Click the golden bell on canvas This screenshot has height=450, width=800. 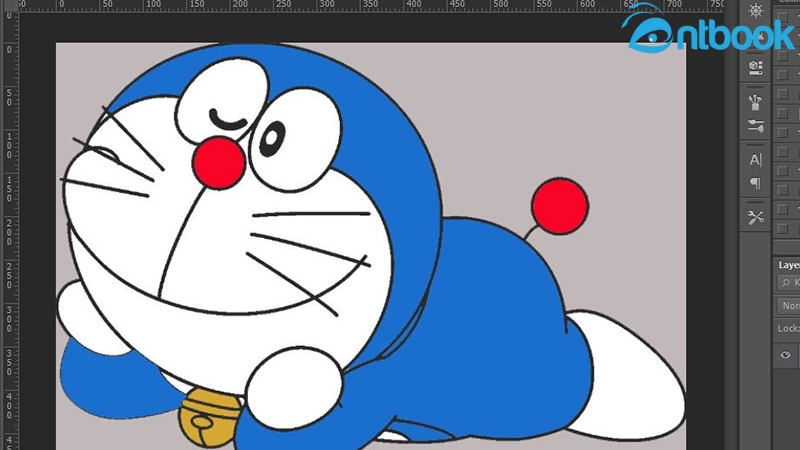click(x=210, y=417)
